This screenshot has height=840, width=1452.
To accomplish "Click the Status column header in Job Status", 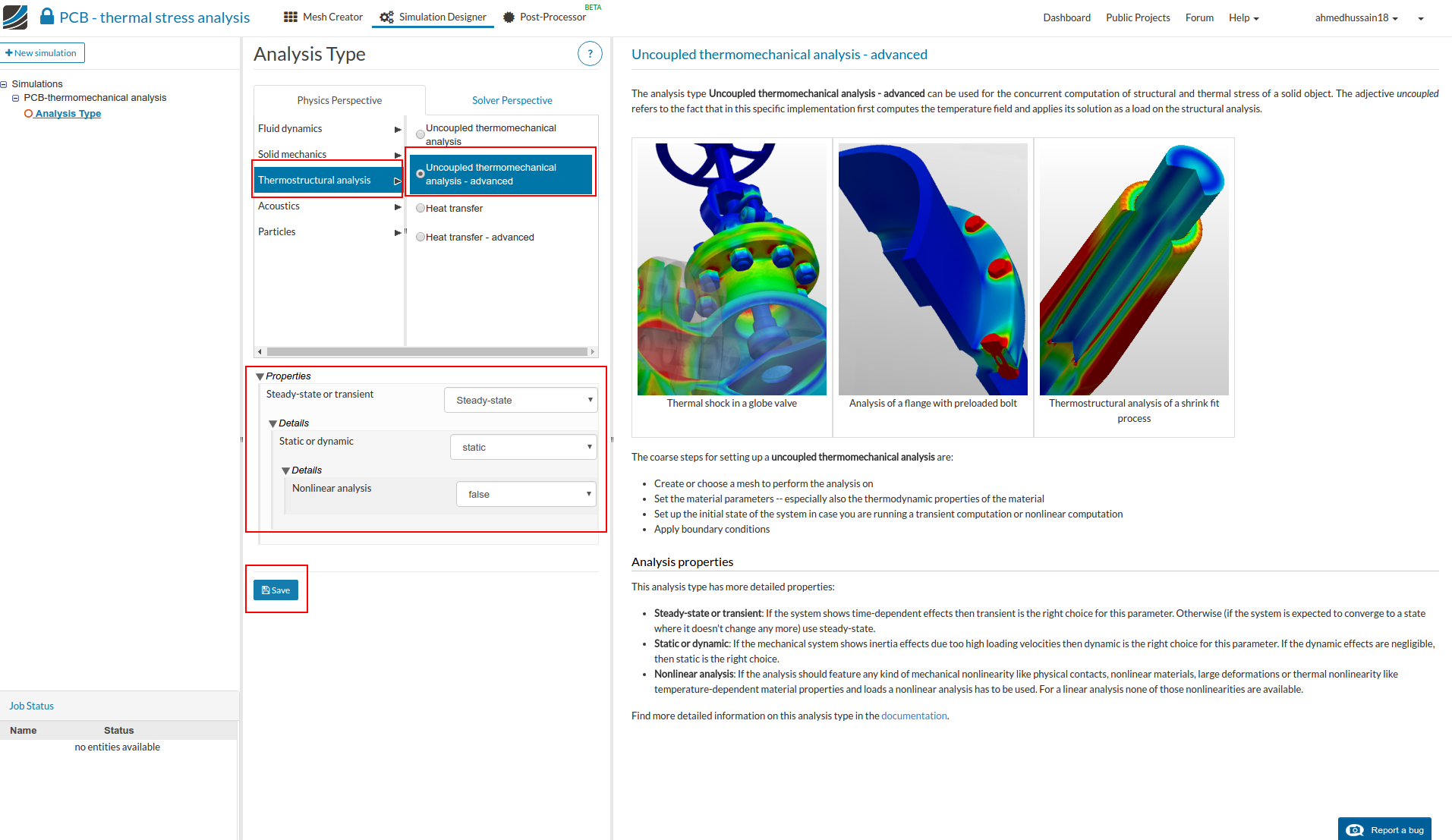I will coord(118,730).
